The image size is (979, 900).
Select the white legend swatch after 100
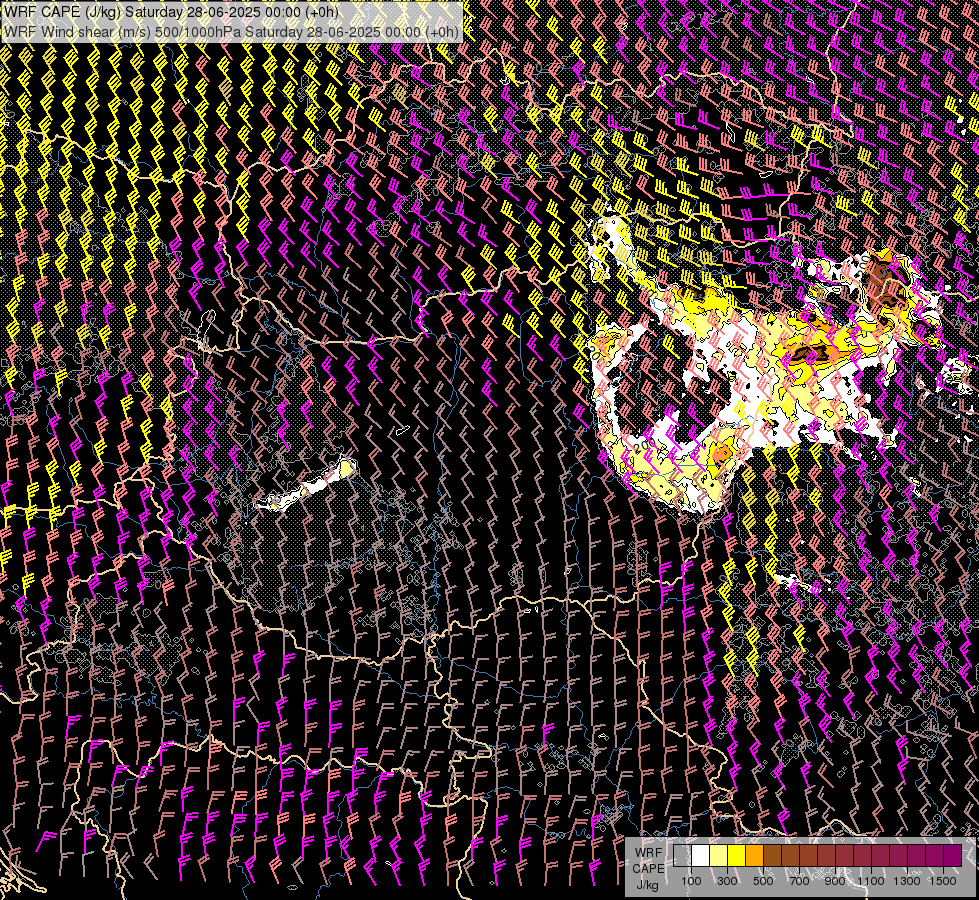[701, 856]
